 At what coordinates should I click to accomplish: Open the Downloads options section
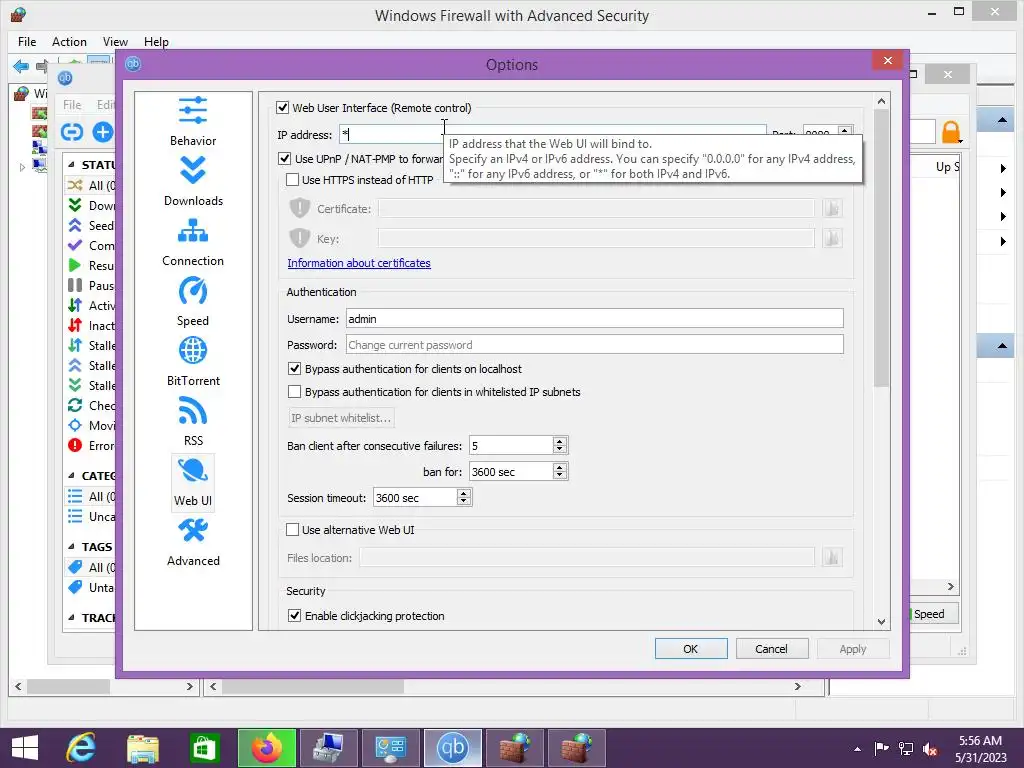[x=193, y=182]
